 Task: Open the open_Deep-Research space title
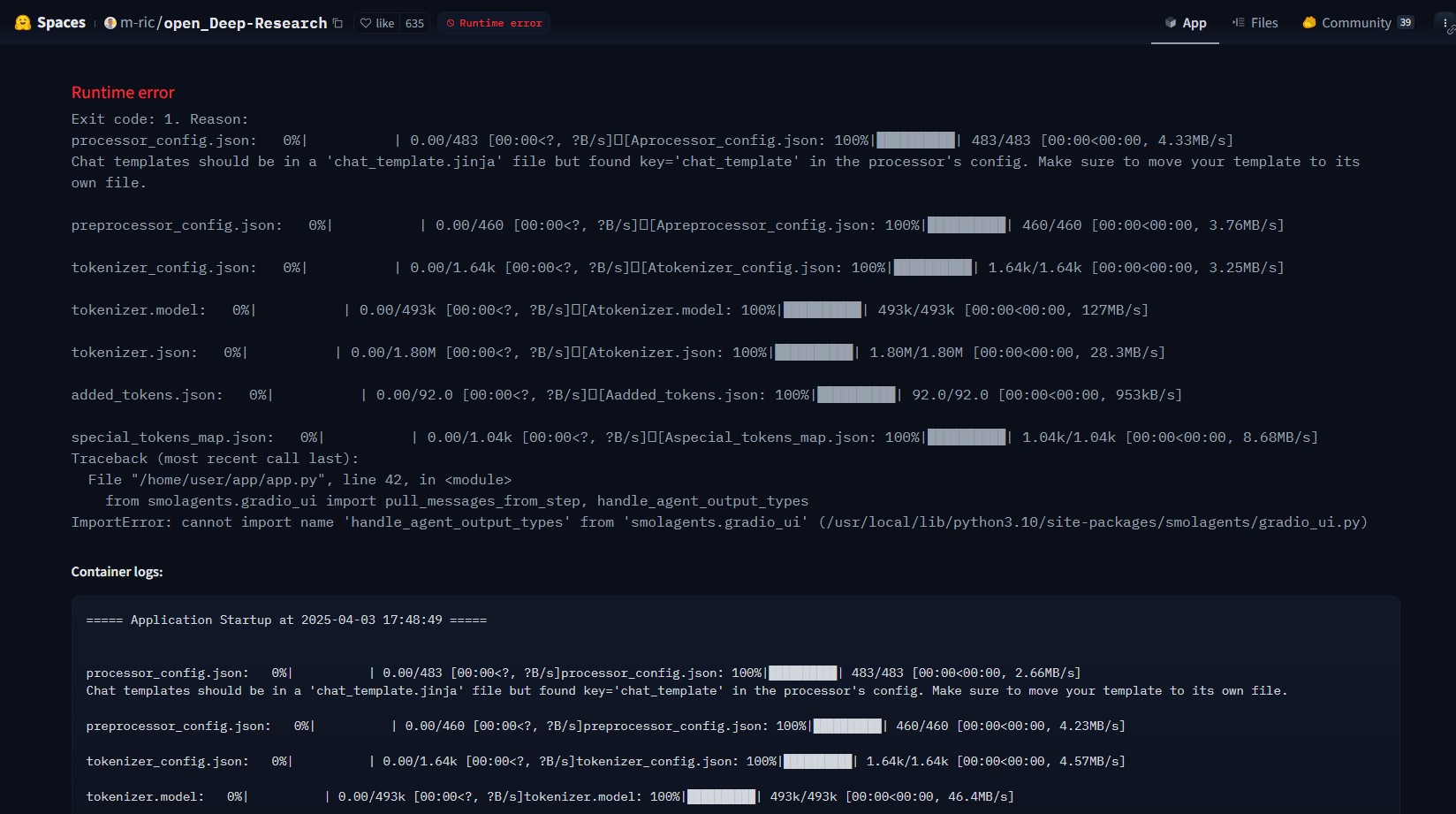245,23
